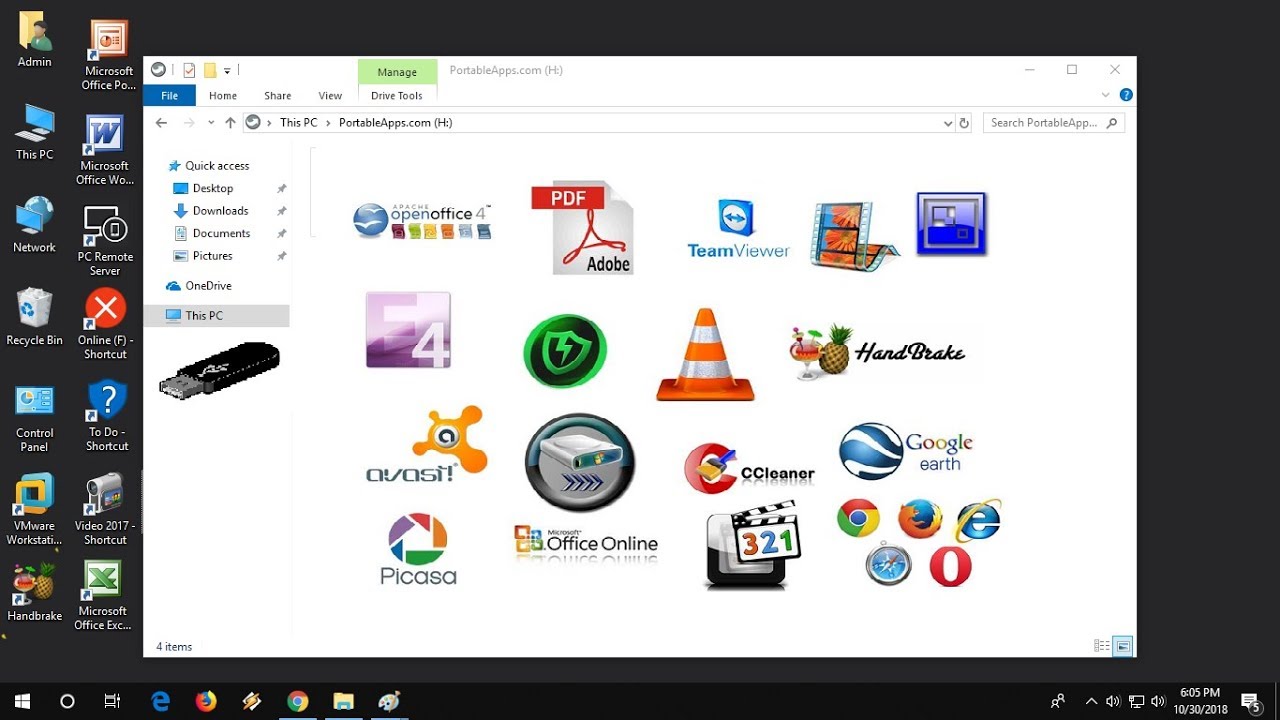Image resolution: width=1280 pixels, height=720 pixels.
Task: Expand the chevron after This PC in breadcrumb
Action: (328, 123)
